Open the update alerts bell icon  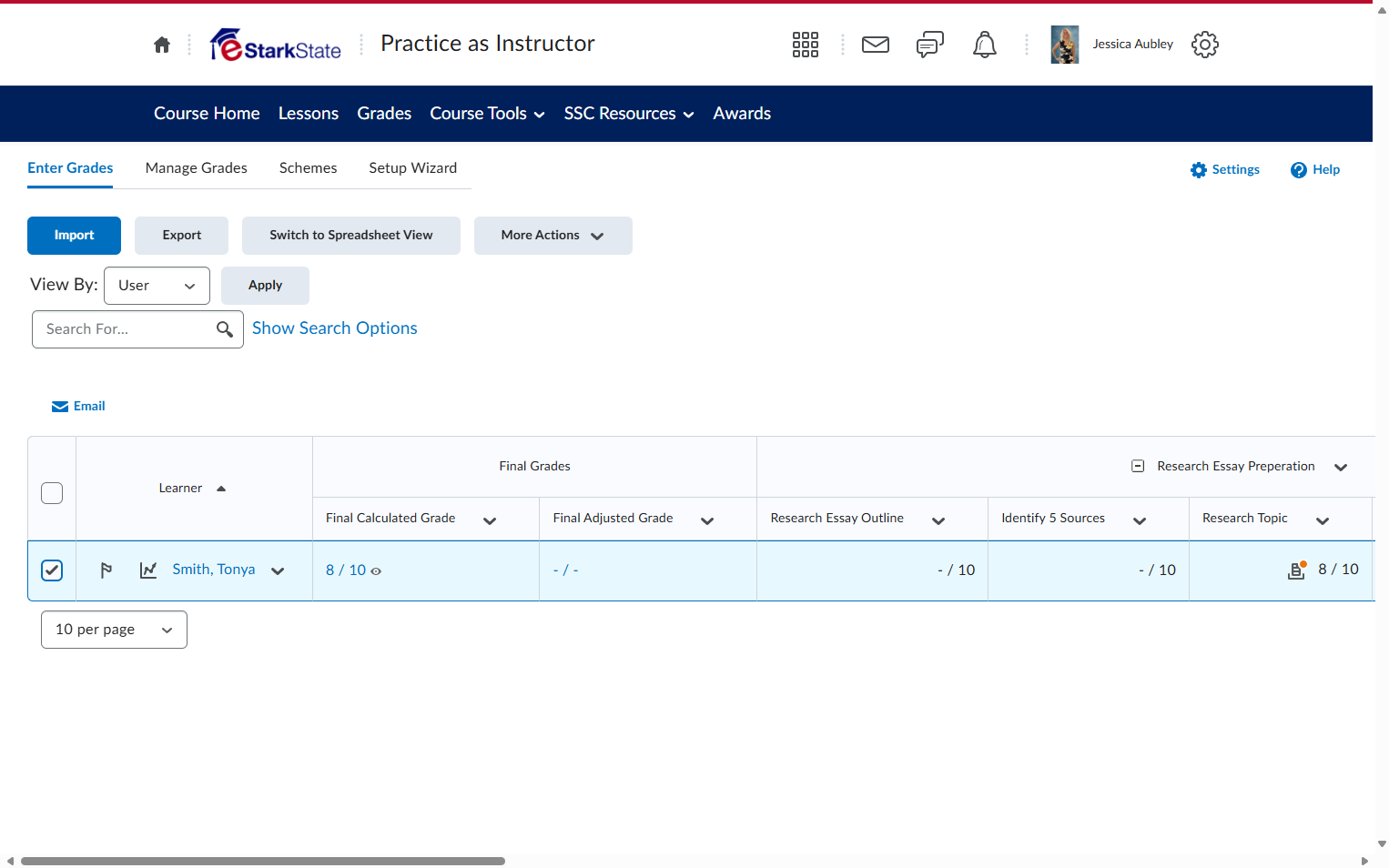pyautogui.click(x=985, y=45)
